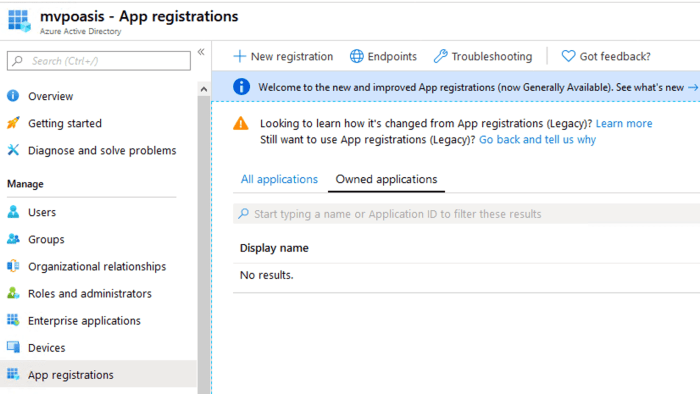This screenshot has width=700, height=394.
Task: Click the sidebar search magnifier icon
Action: click(x=17, y=61)
